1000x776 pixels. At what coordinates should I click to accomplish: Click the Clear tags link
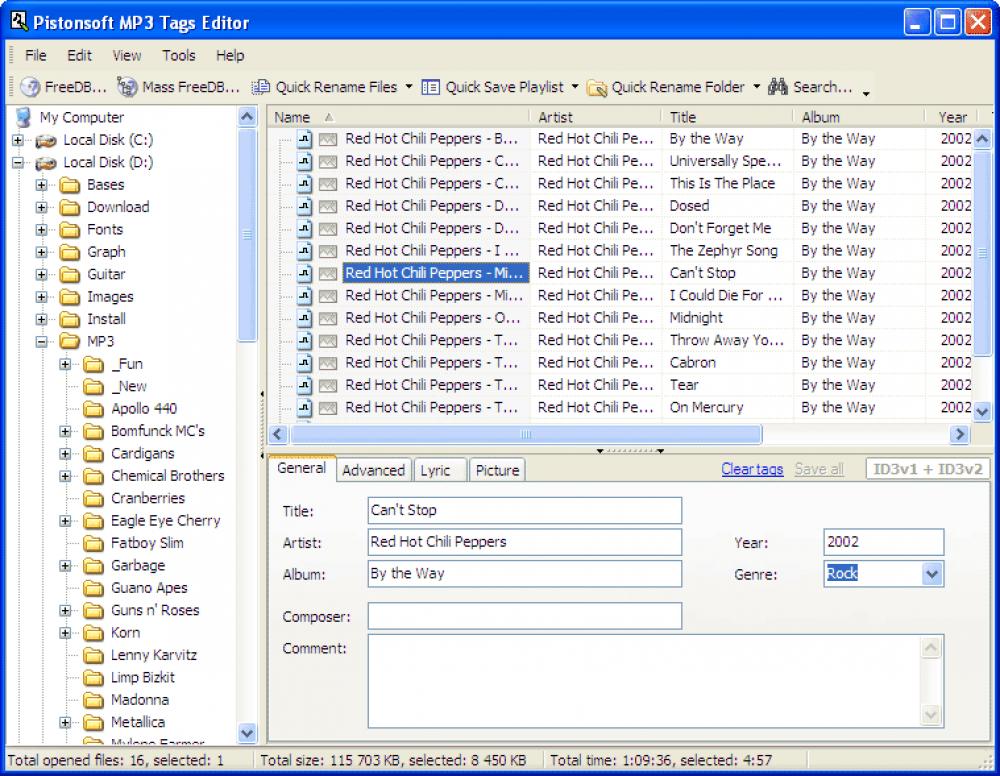pyautogui.click(x=751, y=468)
